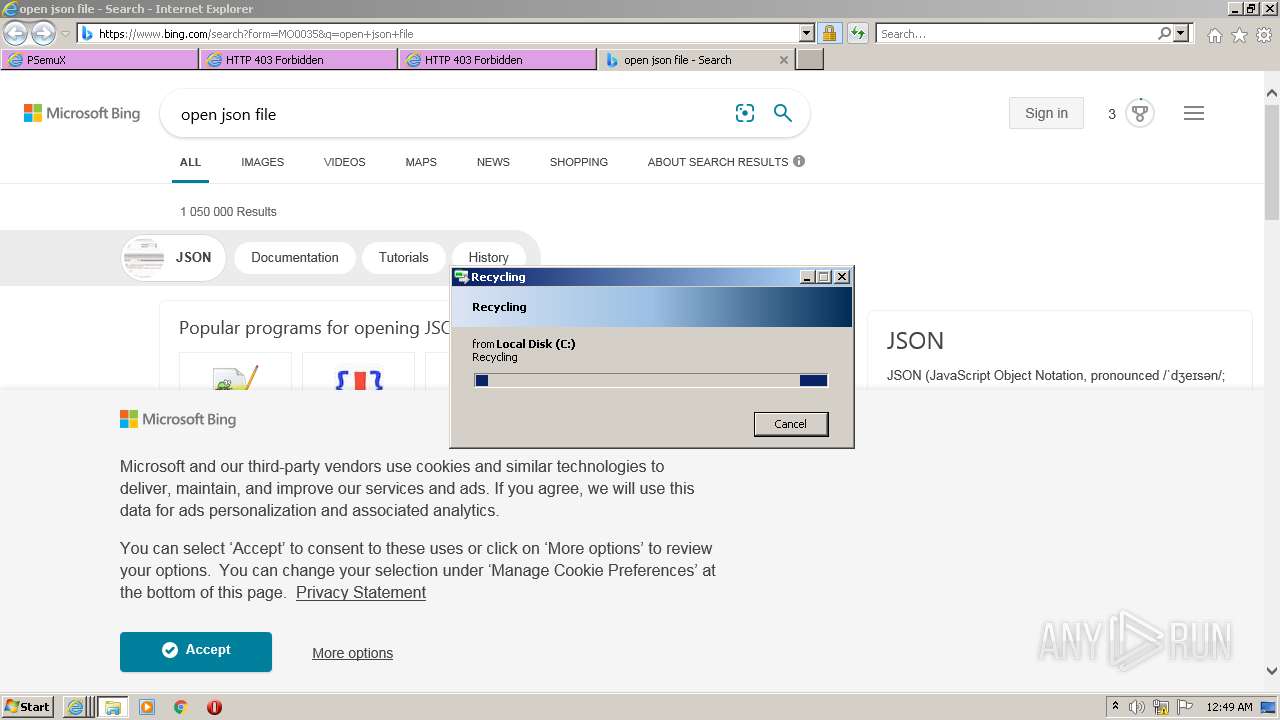Open the address bar history dropdown
1280x720 pixels.
pos(807,33)
